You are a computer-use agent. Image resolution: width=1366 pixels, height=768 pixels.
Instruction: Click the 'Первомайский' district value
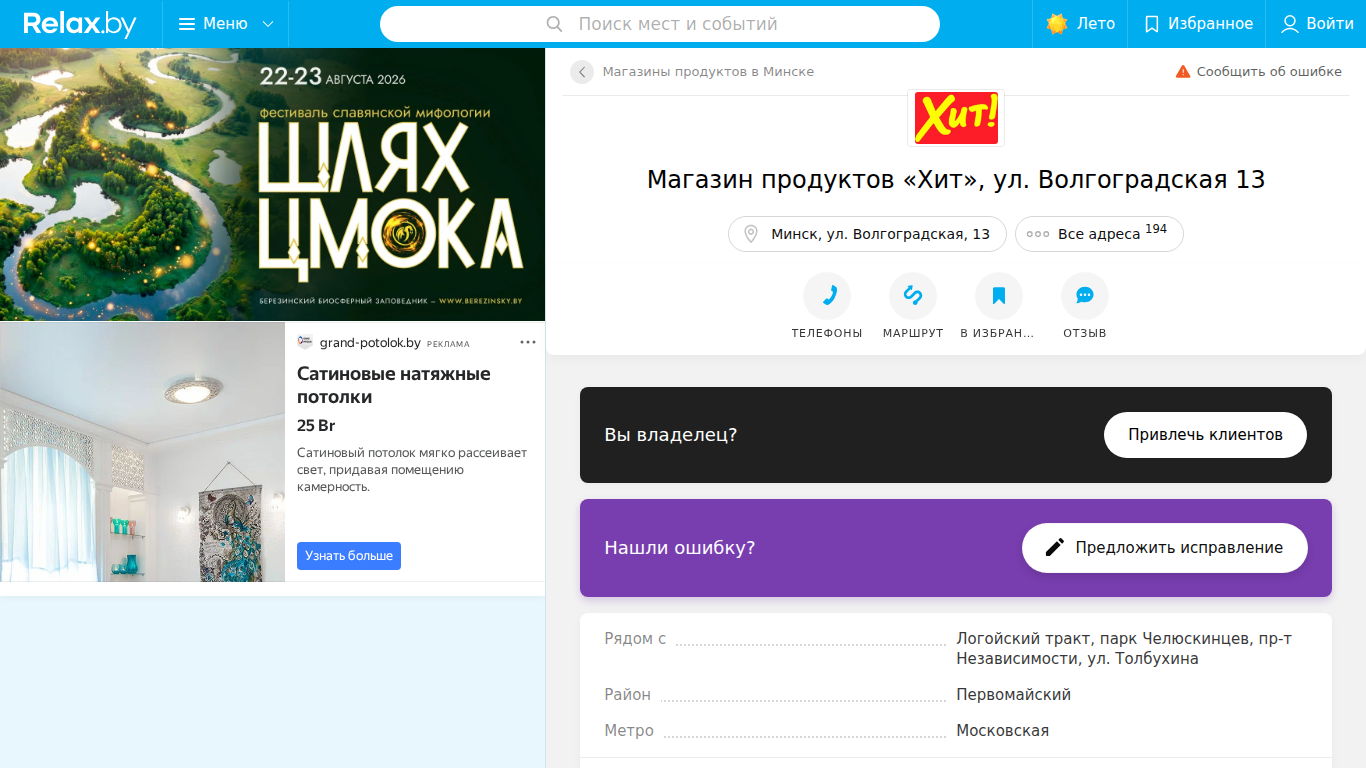coord(1013,695)
